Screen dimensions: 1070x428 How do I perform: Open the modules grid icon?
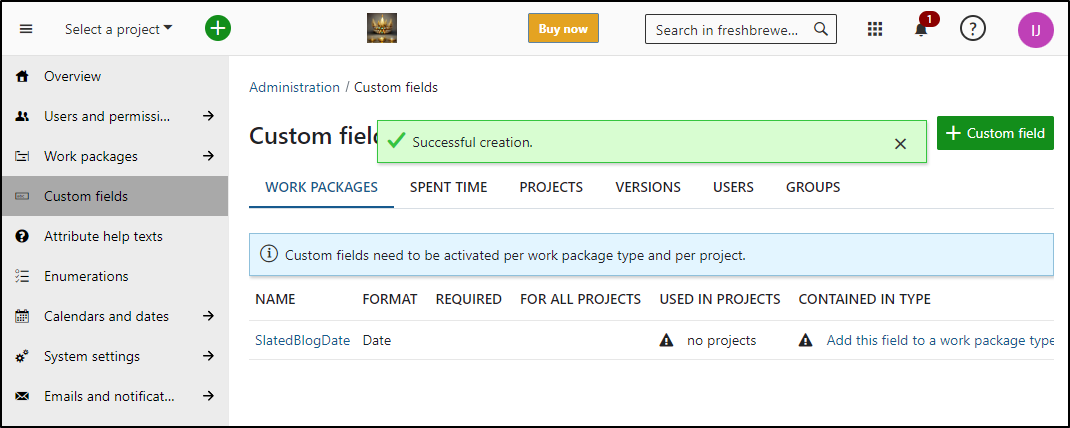875,29
